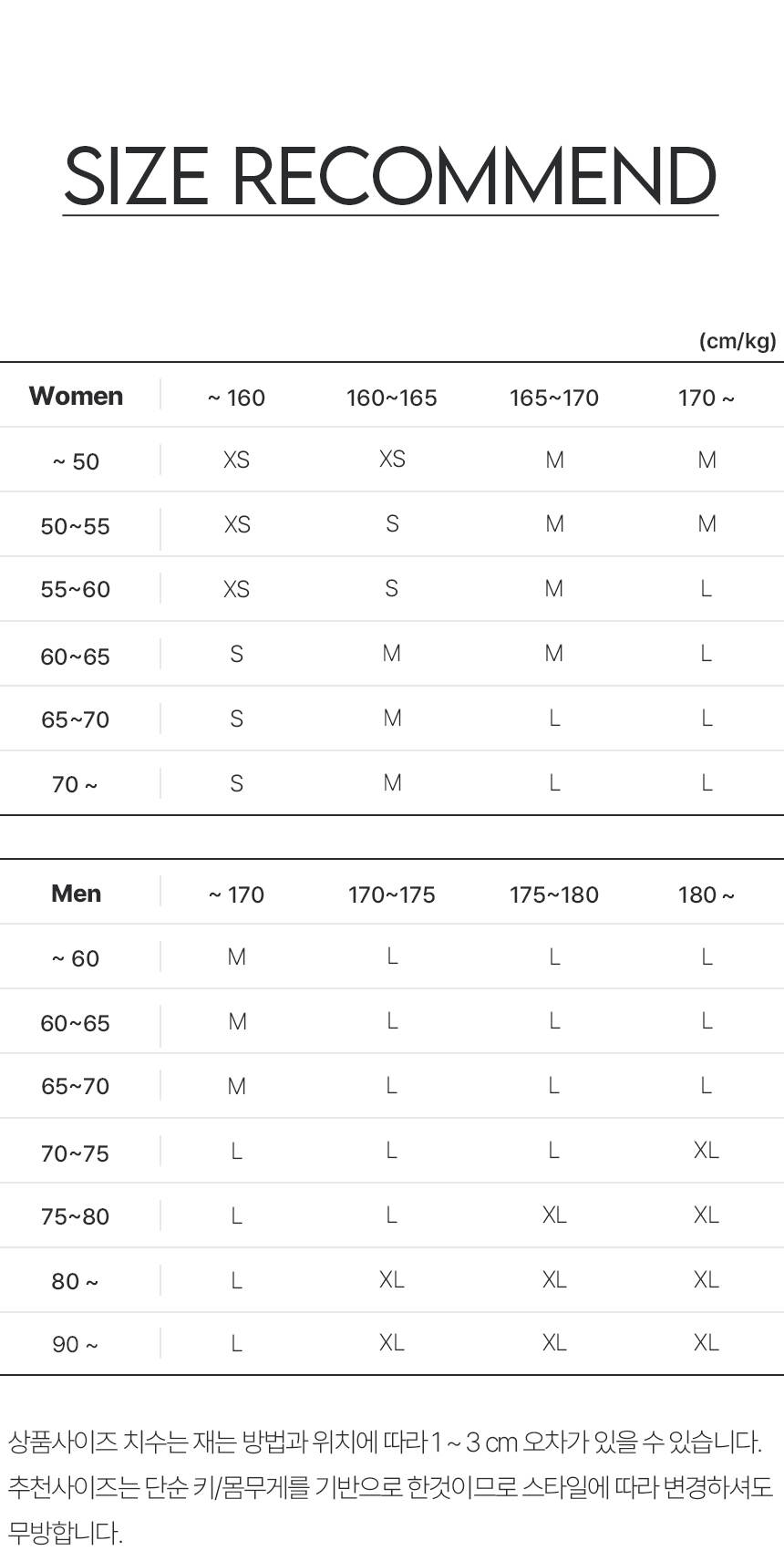Image resolution: width=784 pixels, height=1551 pixels.
Task: Click the 50~55 weight row label
Action: (x=76, y=526)
